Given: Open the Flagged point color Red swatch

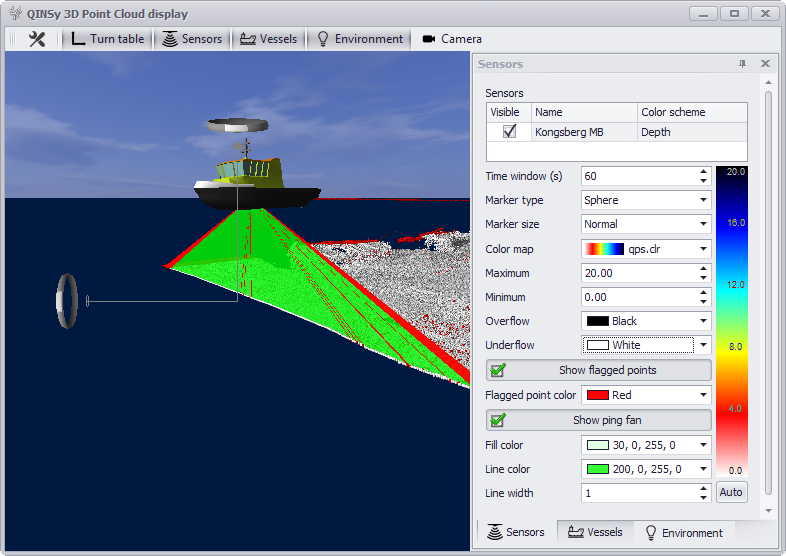Looking at the screenshot, I should point(598,395).
